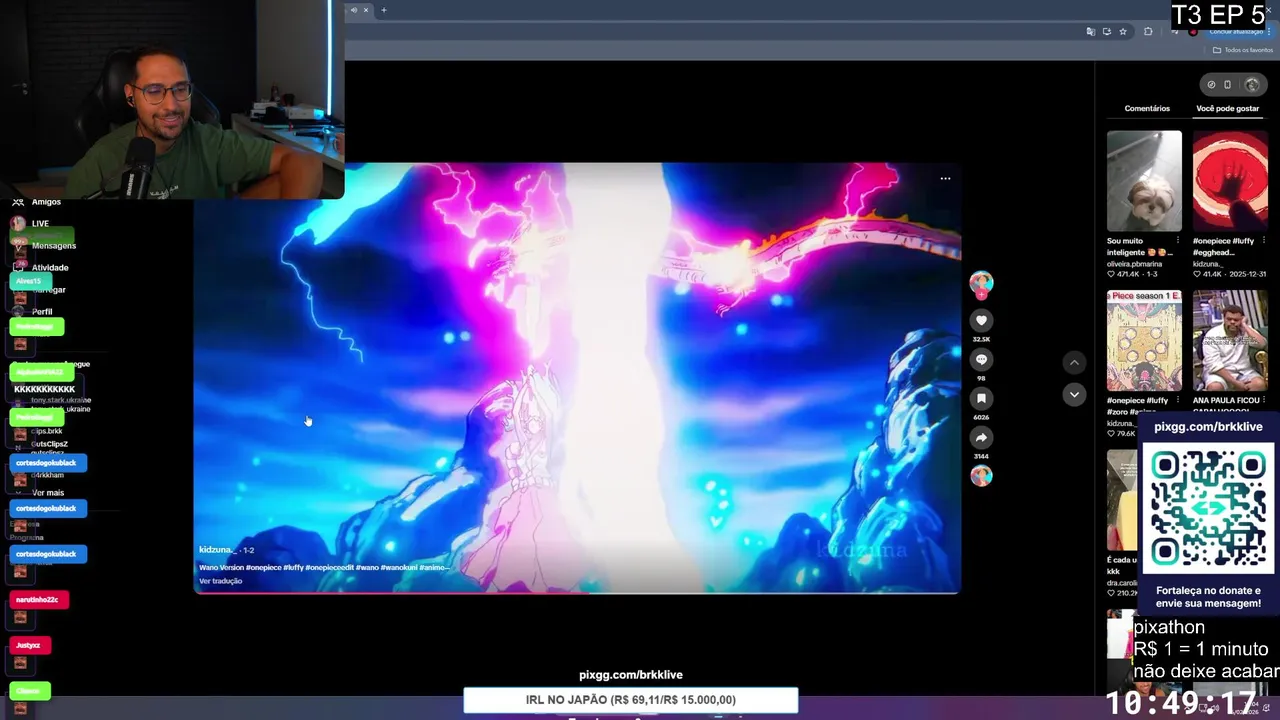
Task: Open the profile avatar in TikTok header
Action: click(1252, 84)
